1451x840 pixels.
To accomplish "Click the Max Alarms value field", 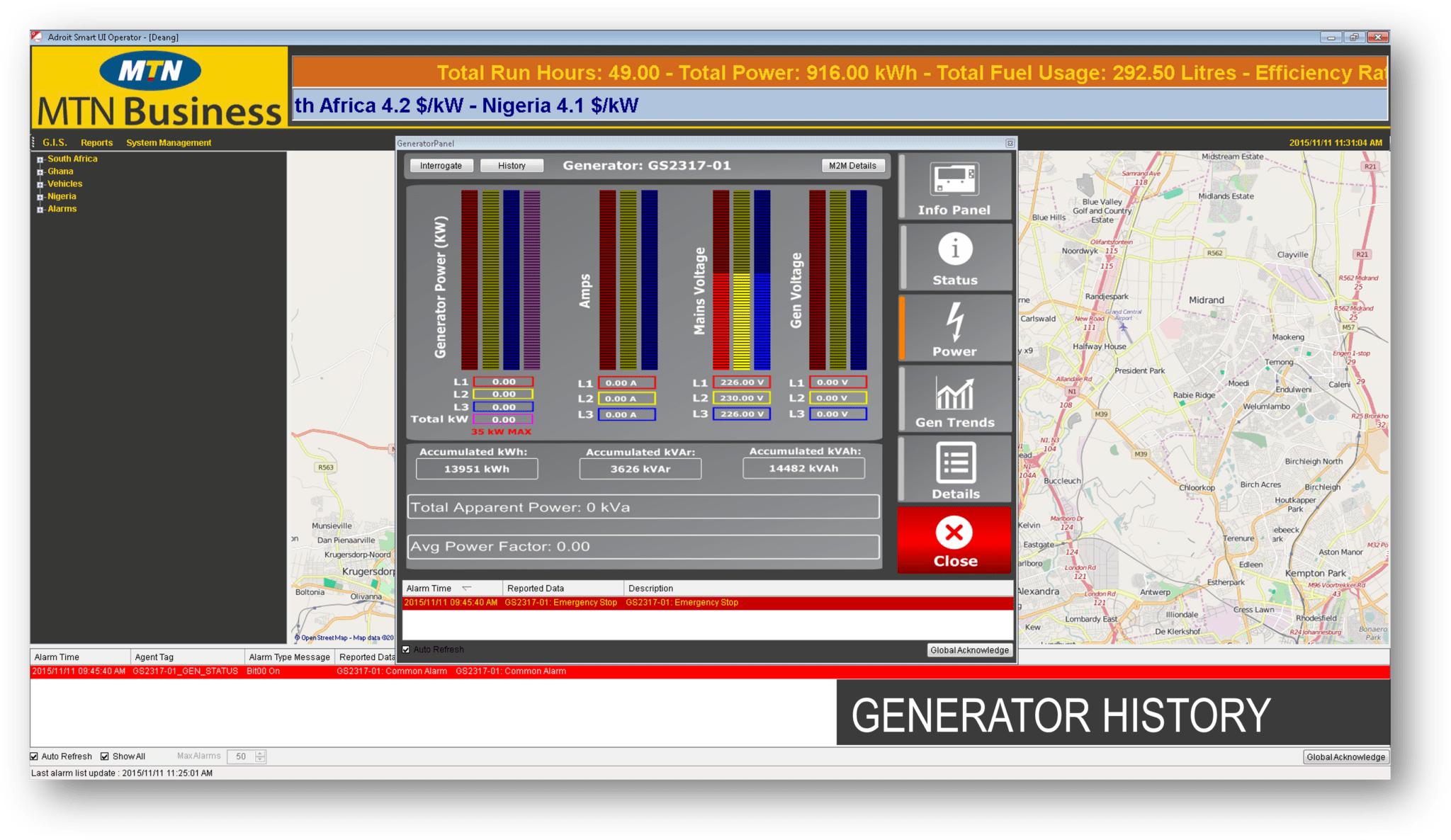I will point(241,756).
